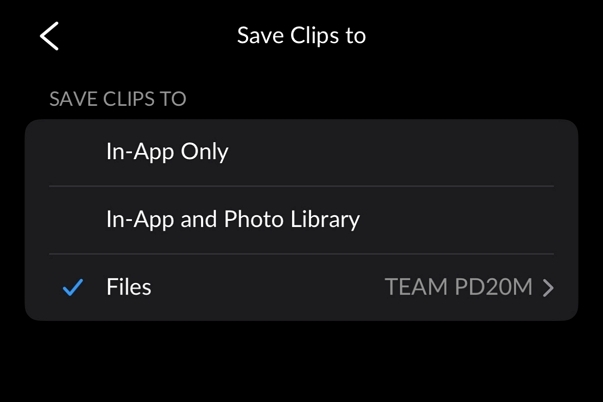The width and height of the screenshot is (603, 402).
Task: Click the blue checkmark beside Files
Action: pyautogui.click(x=73, y=288)
